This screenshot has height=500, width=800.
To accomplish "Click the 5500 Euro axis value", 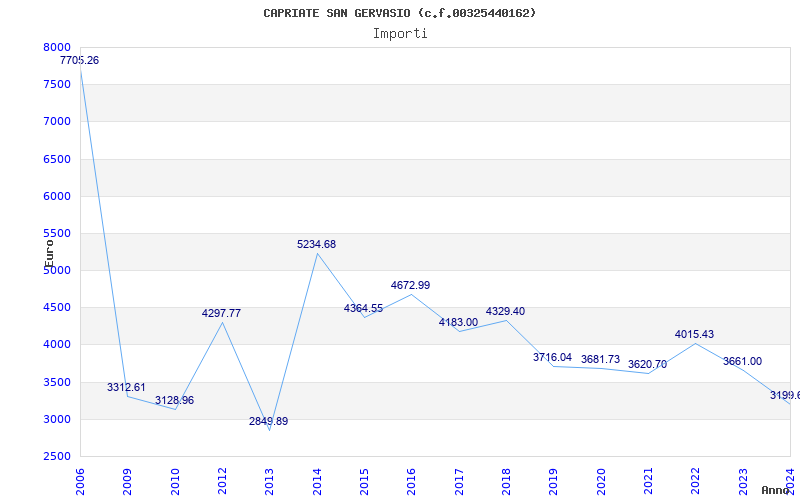I will (x=57, y=234).
